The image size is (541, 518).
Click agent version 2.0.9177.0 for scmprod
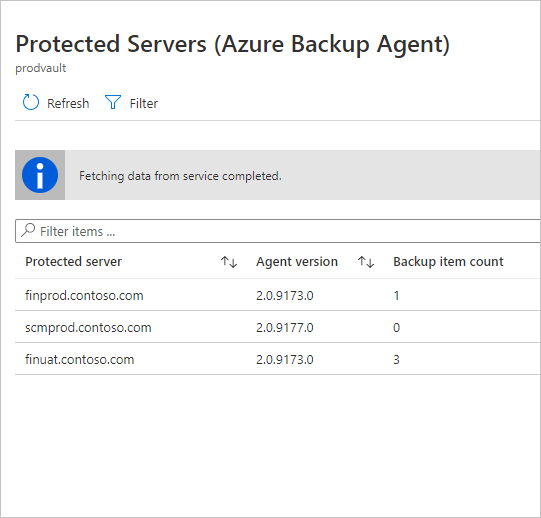pyautogui.click(x=285, y=327)
